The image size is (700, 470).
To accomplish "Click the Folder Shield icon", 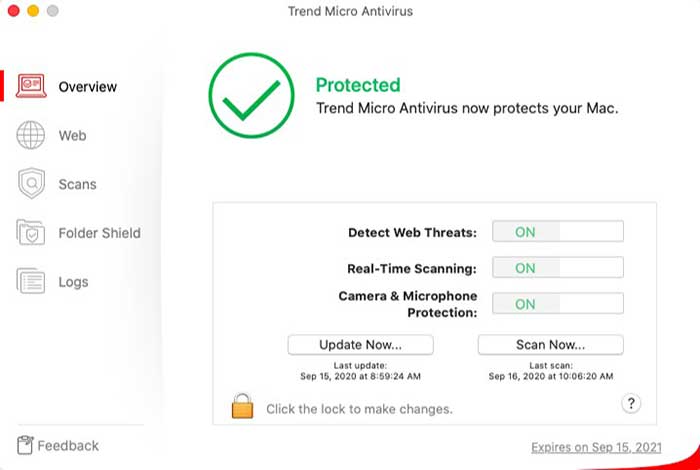I will [31, 233].
